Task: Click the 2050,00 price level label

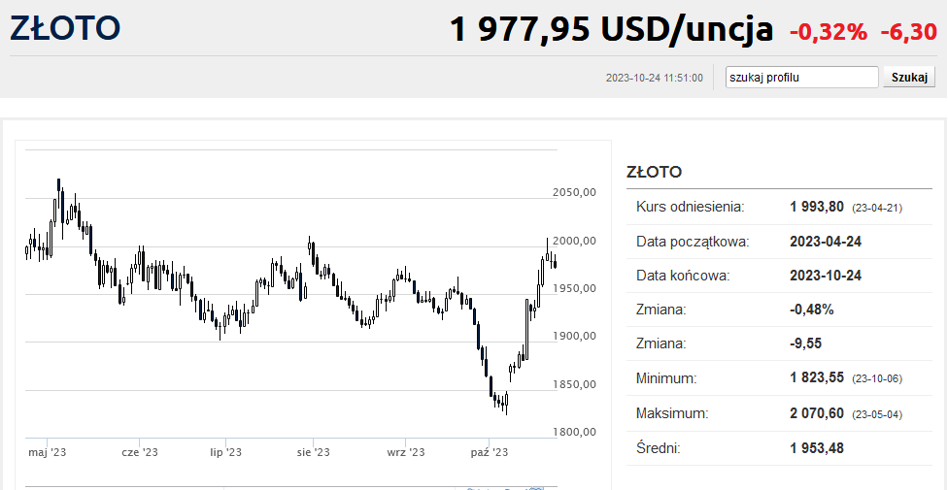Action: pyautogui.click(x=574, y=192)
